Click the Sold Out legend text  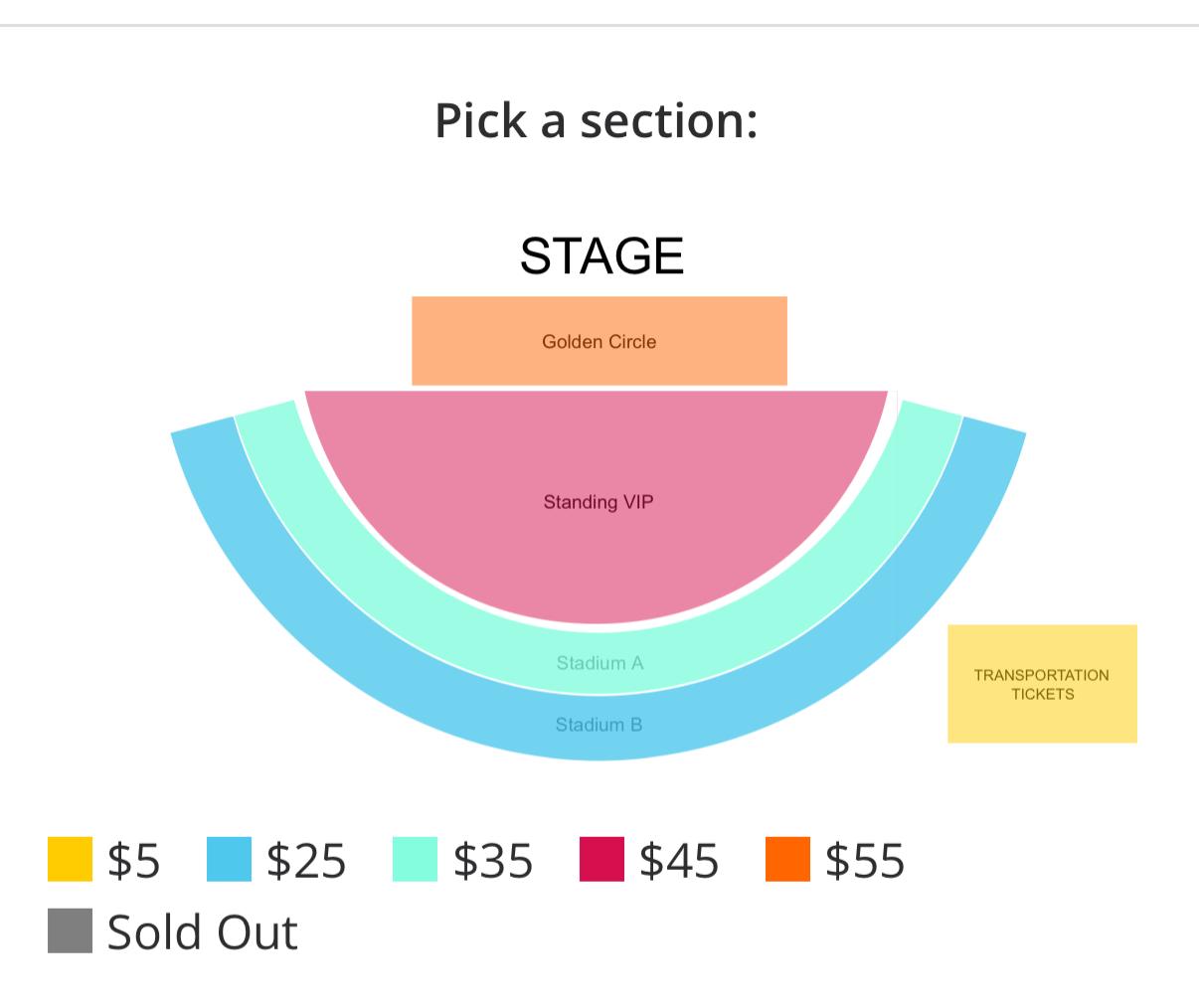(x=203, y=931)
